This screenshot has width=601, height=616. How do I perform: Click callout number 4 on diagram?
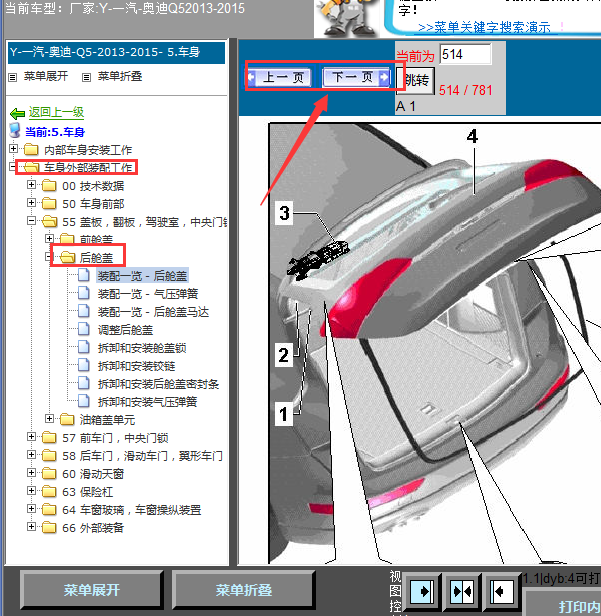[x=472, y=137]
